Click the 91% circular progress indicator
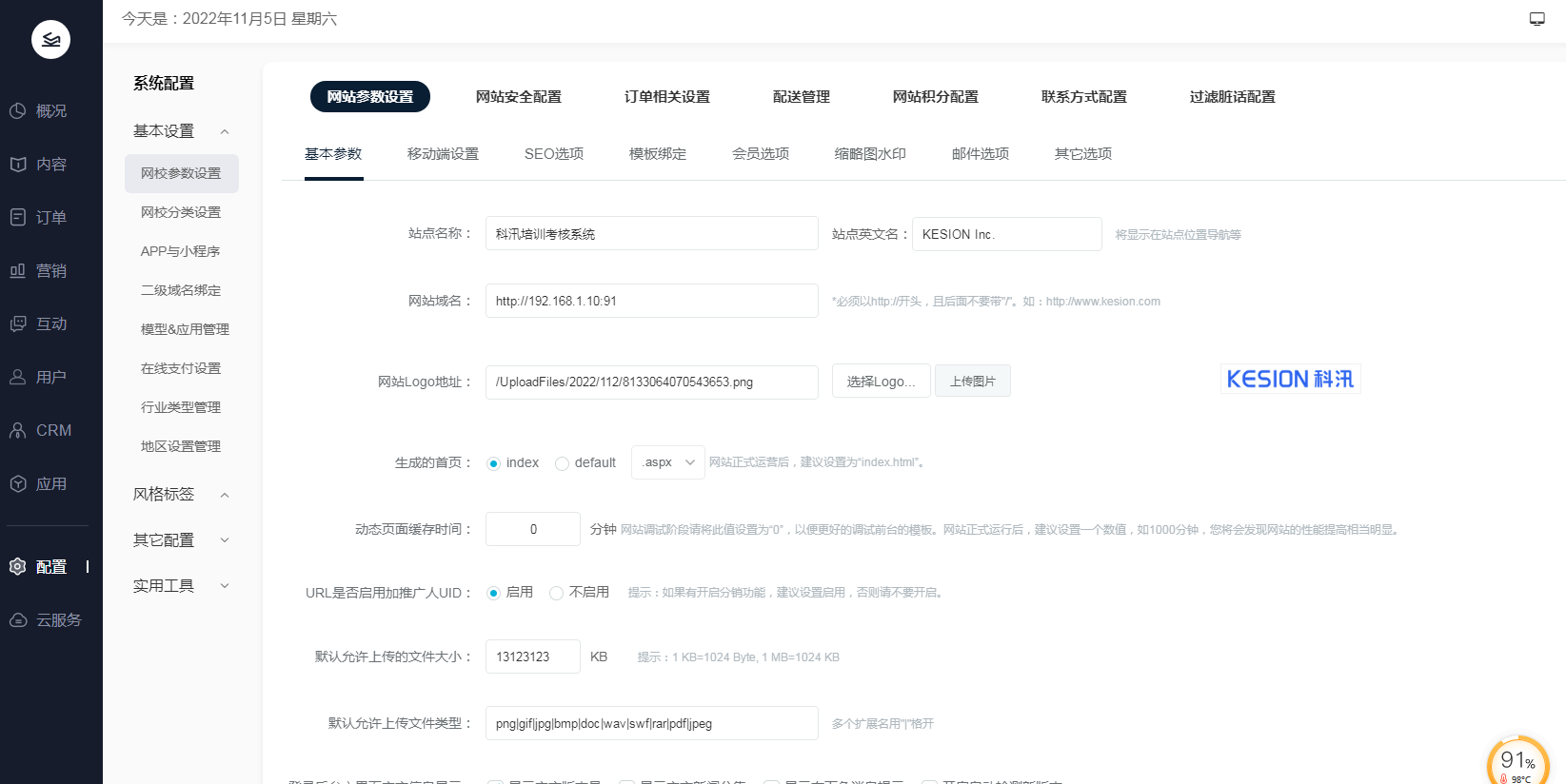This screenshot has width=1566, height=784. tap(1517, 763)
